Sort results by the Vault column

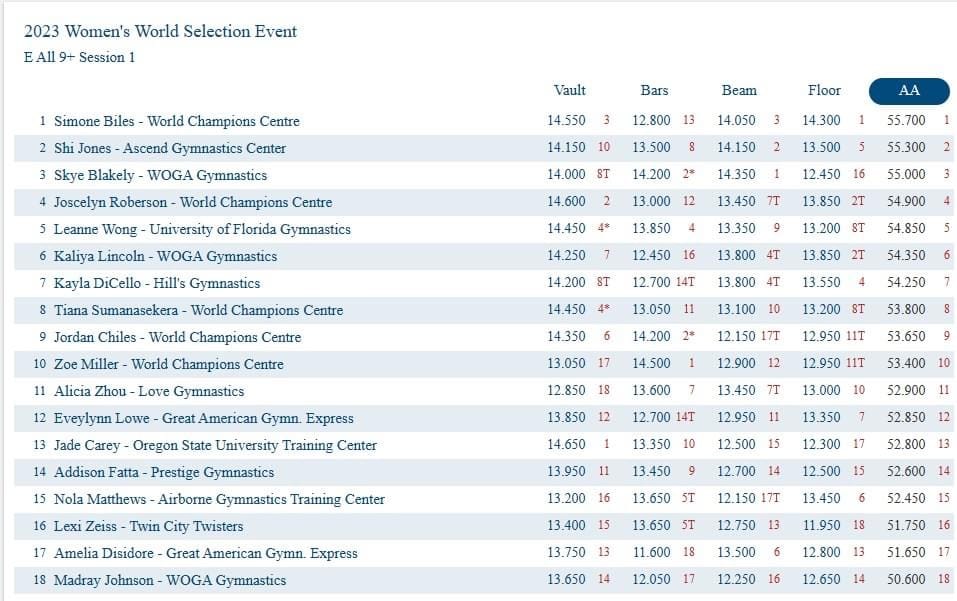coord(569,90)
